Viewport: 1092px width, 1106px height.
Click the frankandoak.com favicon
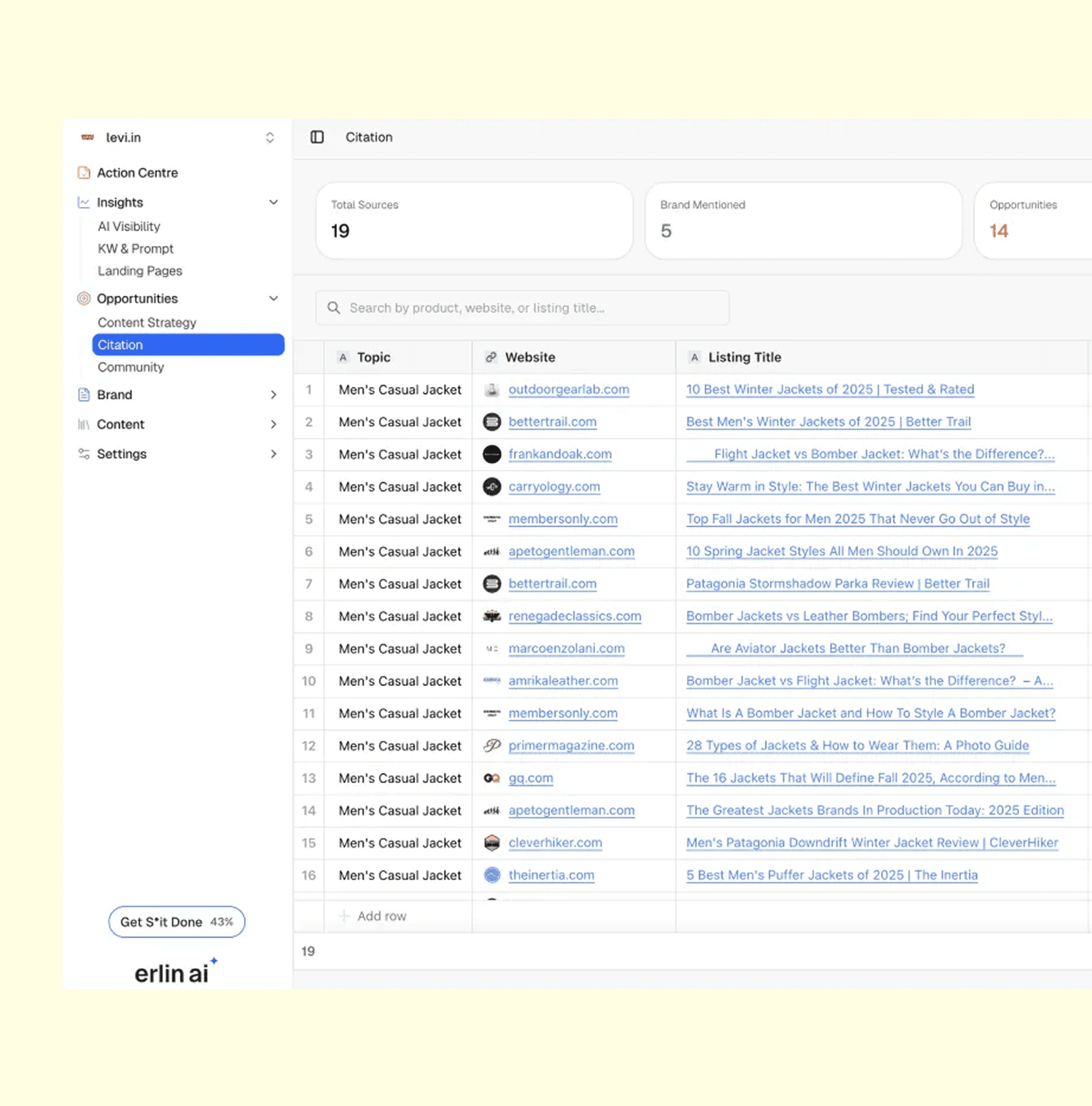pos(492,454)
